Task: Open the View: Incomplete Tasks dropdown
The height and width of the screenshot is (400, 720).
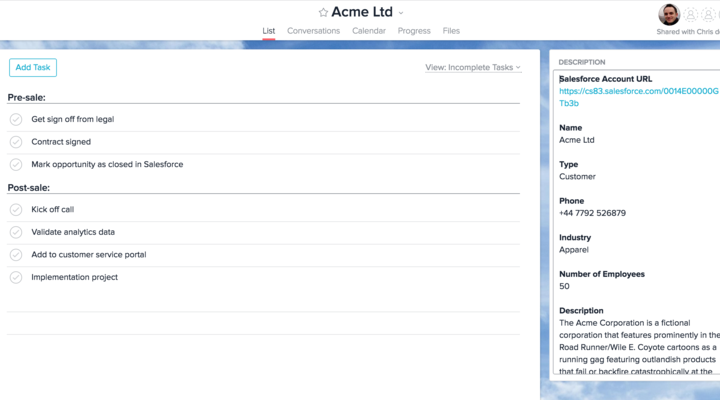Action: pyautogui.click(x=473, y=68)
